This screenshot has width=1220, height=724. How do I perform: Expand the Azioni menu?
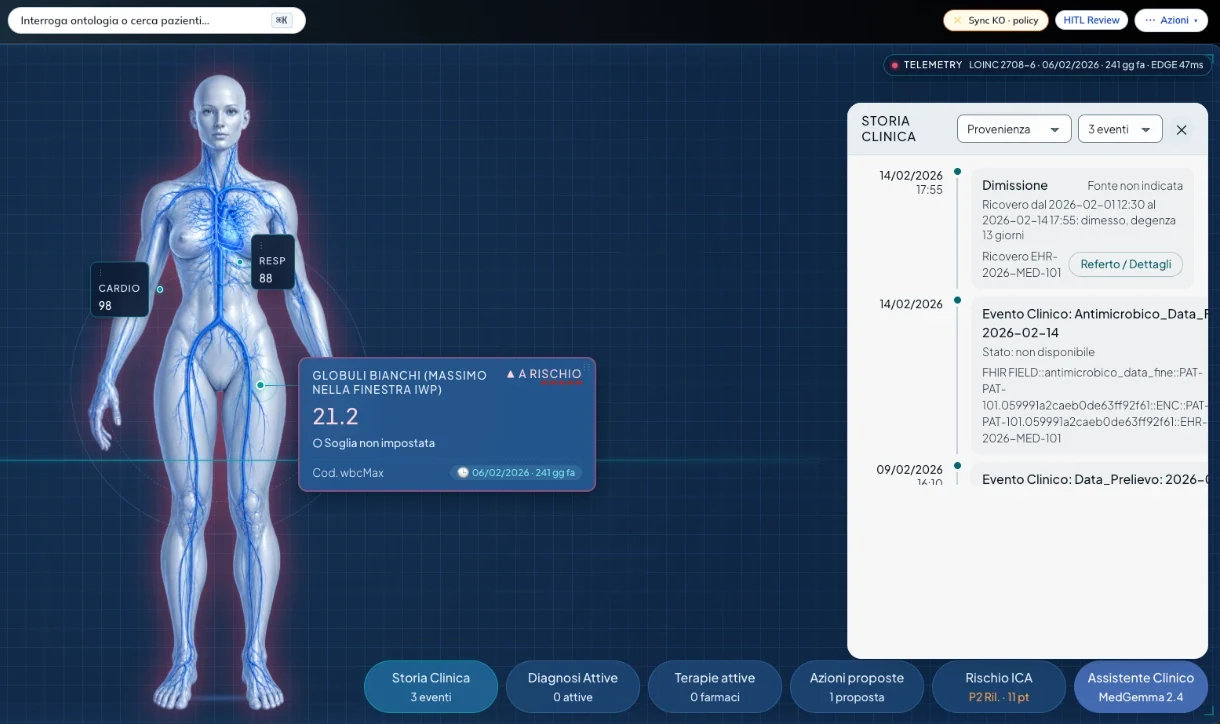(1171, 20)
